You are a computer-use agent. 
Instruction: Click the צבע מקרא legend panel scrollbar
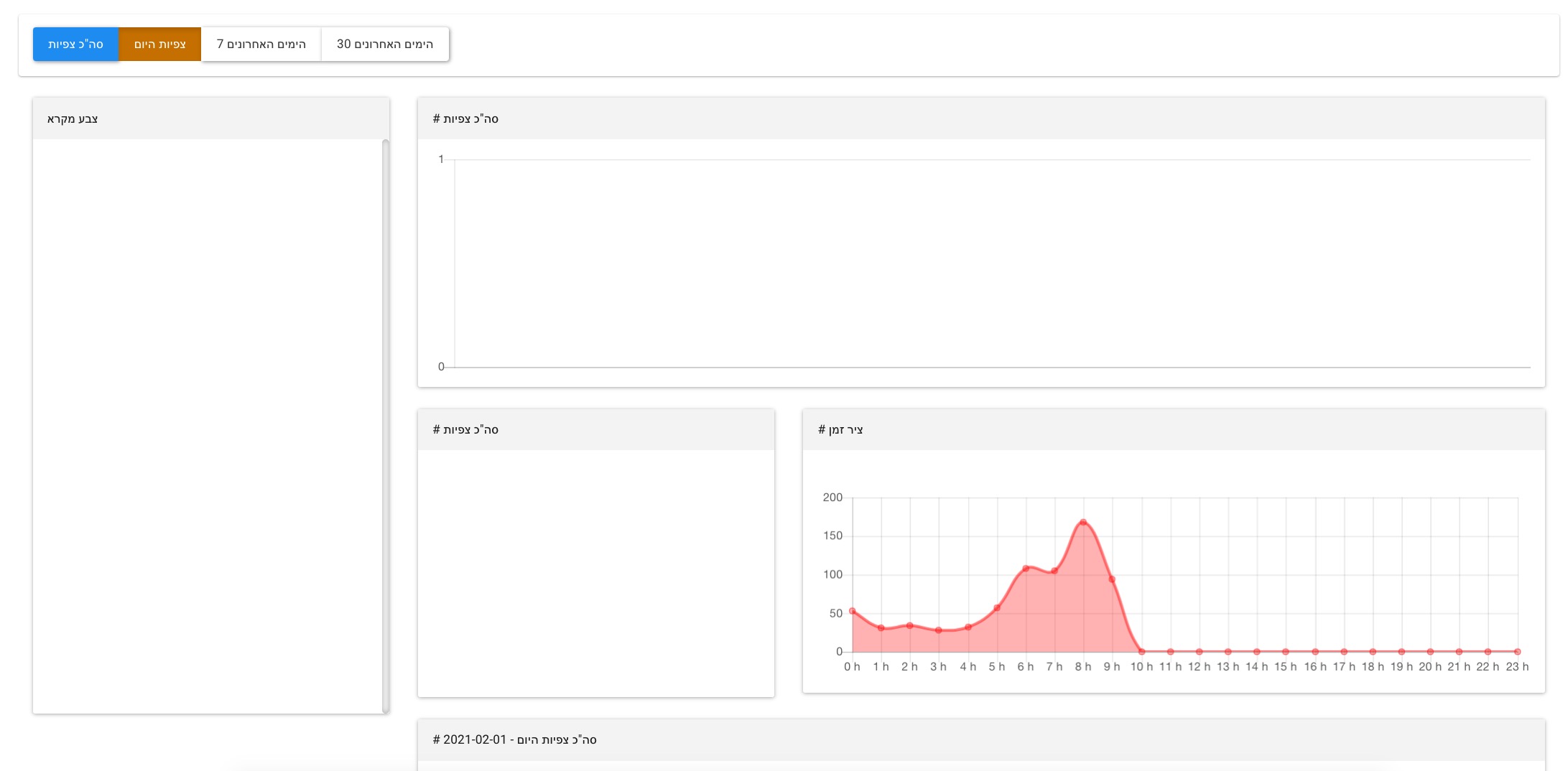(x=386, y=426)
